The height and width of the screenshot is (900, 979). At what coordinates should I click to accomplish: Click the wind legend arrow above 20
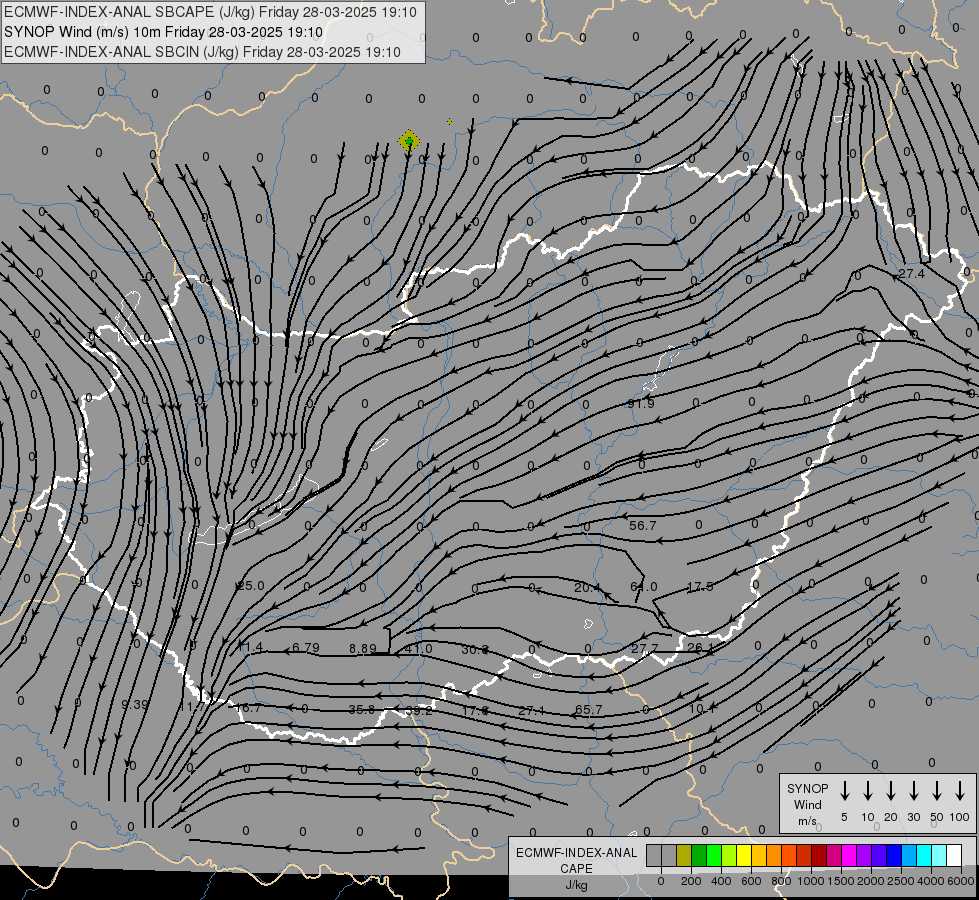point(890,790)
